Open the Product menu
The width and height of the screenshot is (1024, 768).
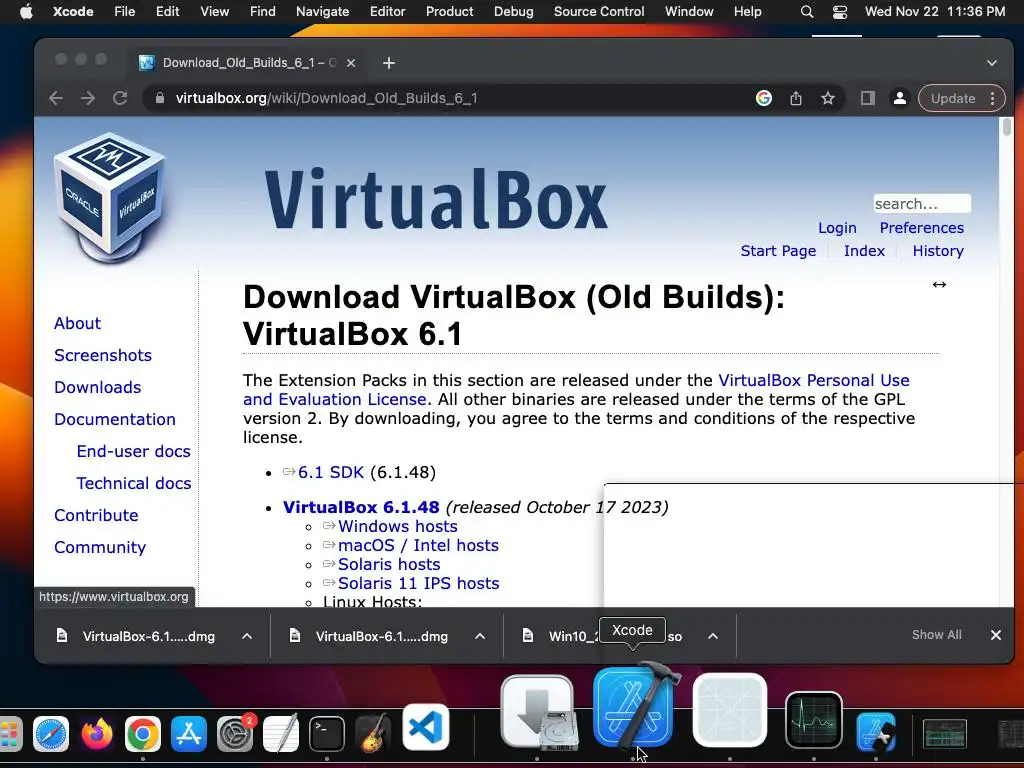449,11
